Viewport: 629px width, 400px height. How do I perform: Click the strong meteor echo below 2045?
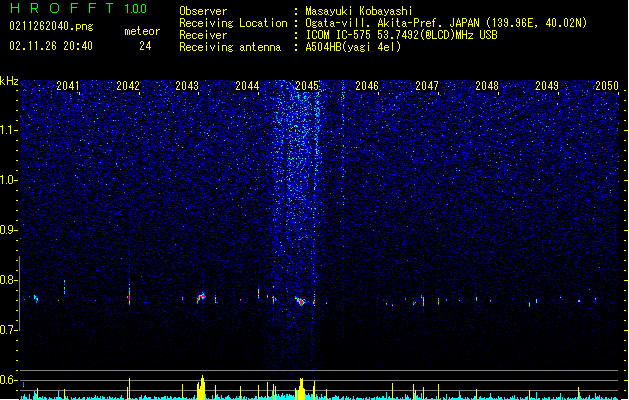pos(300,301)
